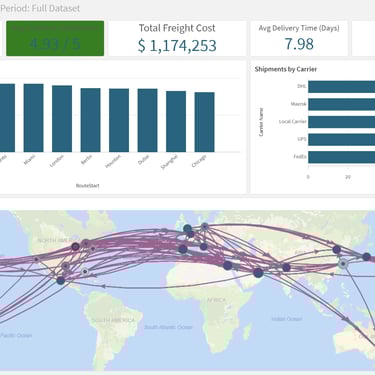Select the Berlin bar in RouteStart chart

click(x=91, y=120)
